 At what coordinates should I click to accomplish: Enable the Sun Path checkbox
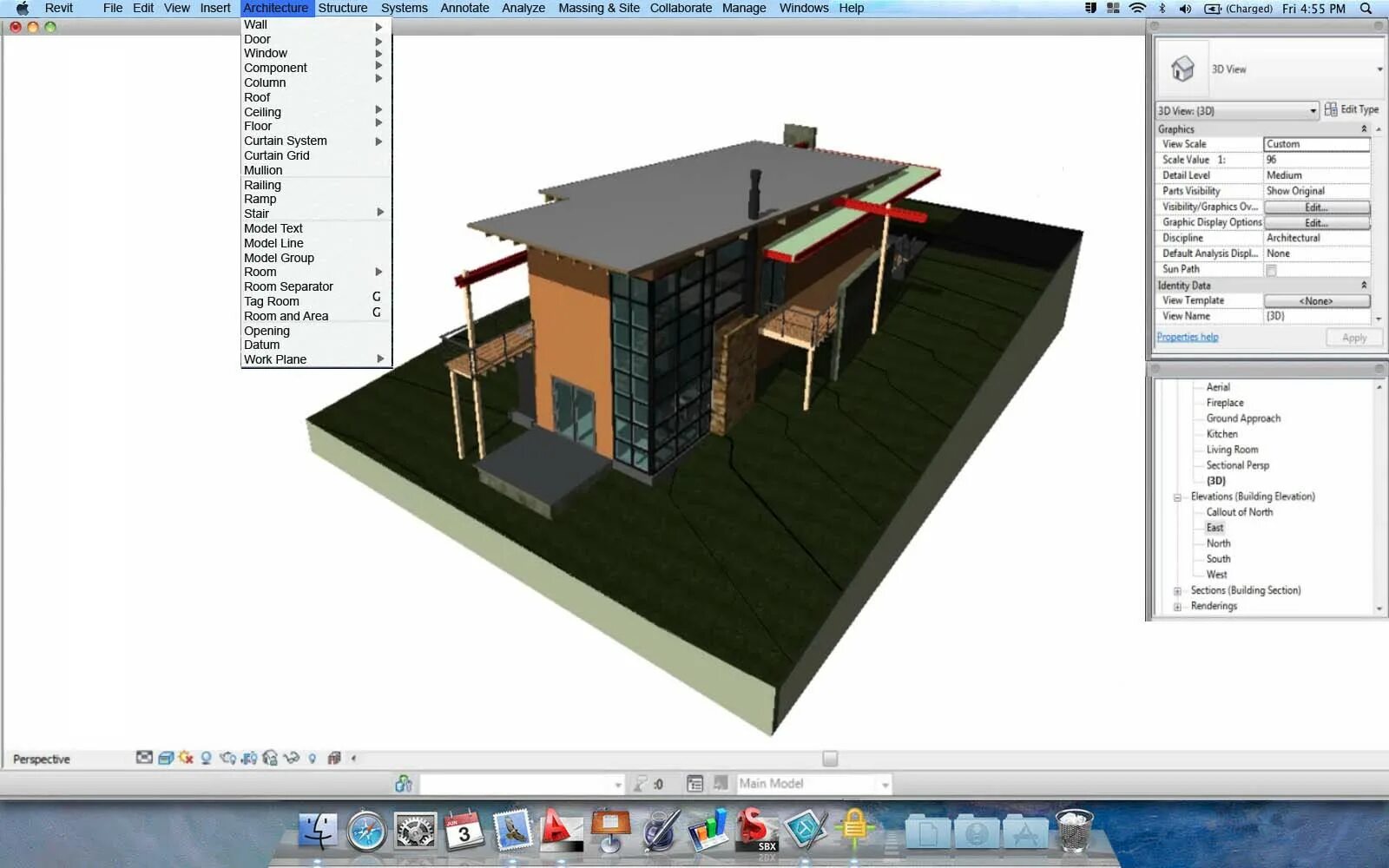pyautogui.click(x=1271, y=269)
